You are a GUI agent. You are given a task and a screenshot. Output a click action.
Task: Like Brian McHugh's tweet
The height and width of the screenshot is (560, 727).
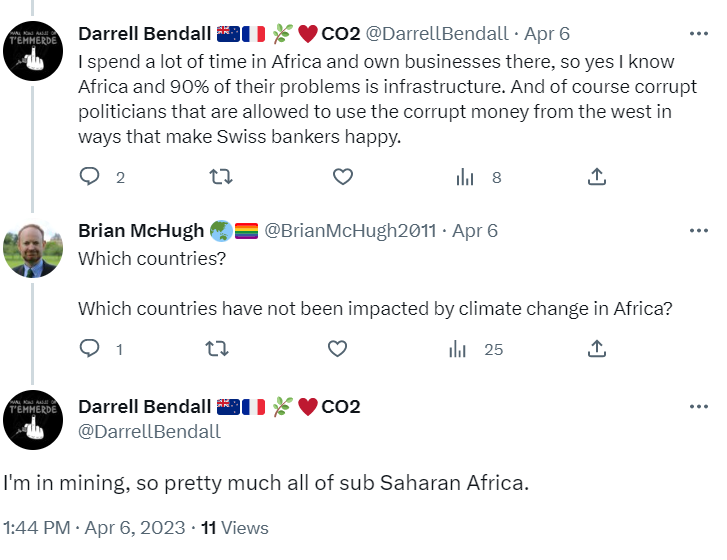point(338,349)
